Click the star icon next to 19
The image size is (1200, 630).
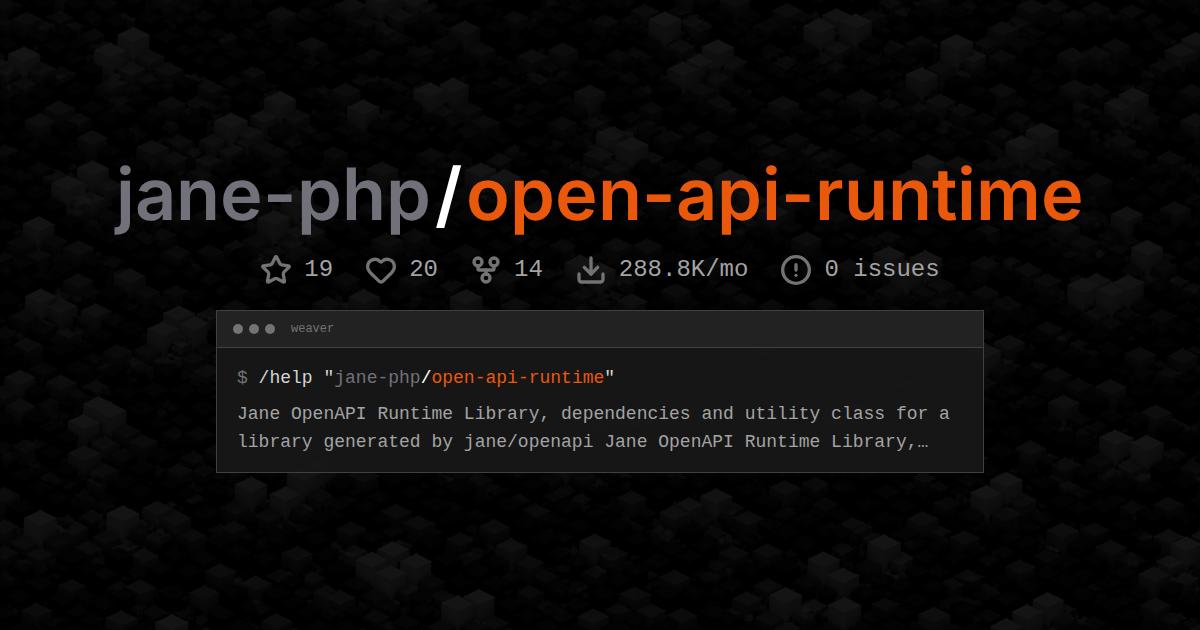click(x=276, y=270)
